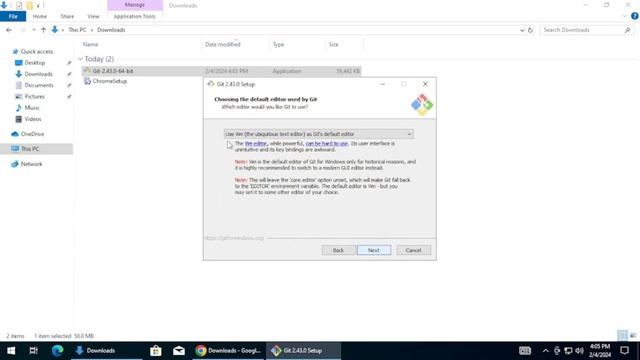This screenshot has height=360, width=640.
Task: Click This PC in the address breadcrumb
Action: [x=78, y=30]
